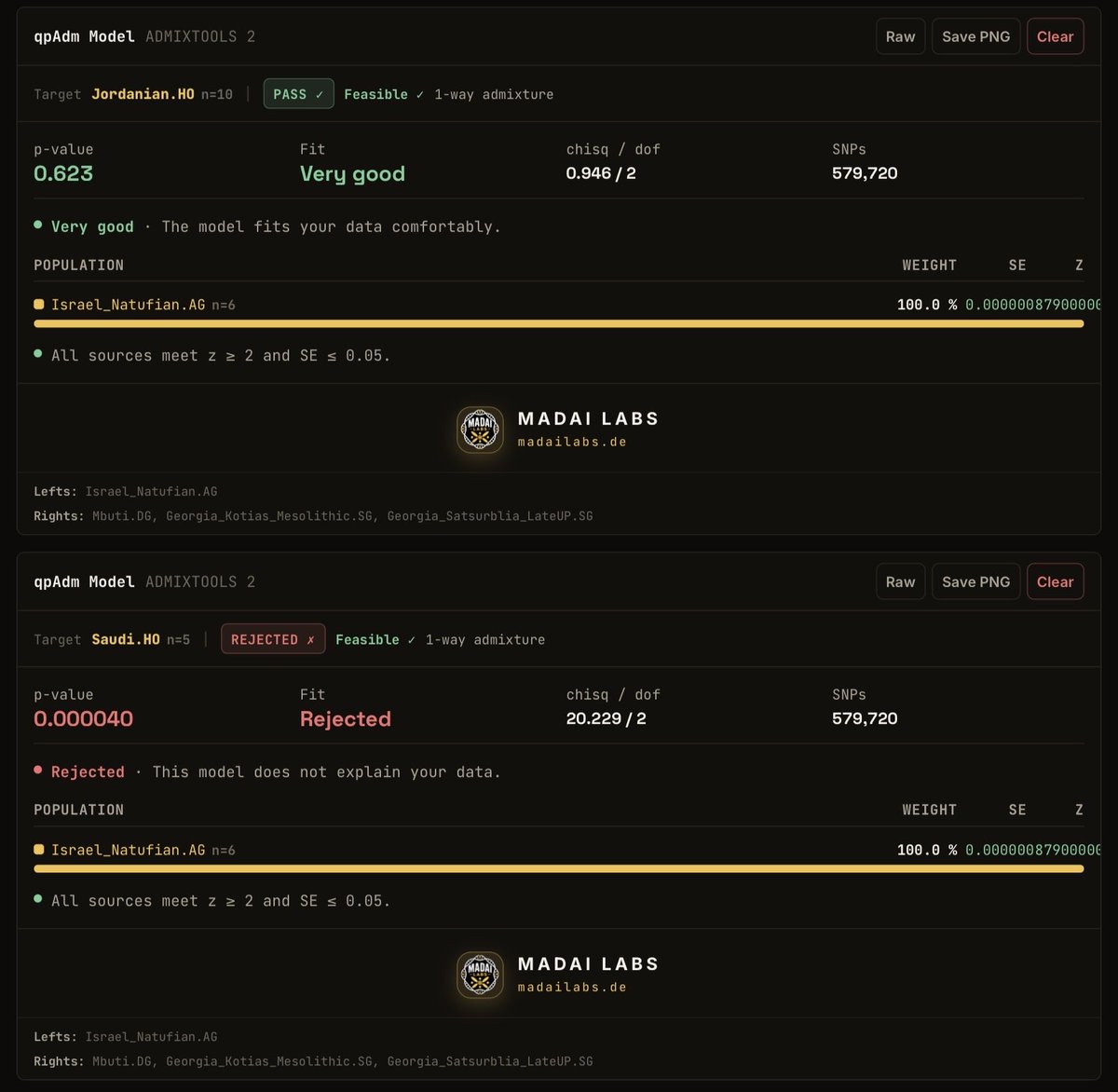Screen dimensions: 1118x1092
Task: Save the Jordanian model as PNG
Action: click(975, 36)
